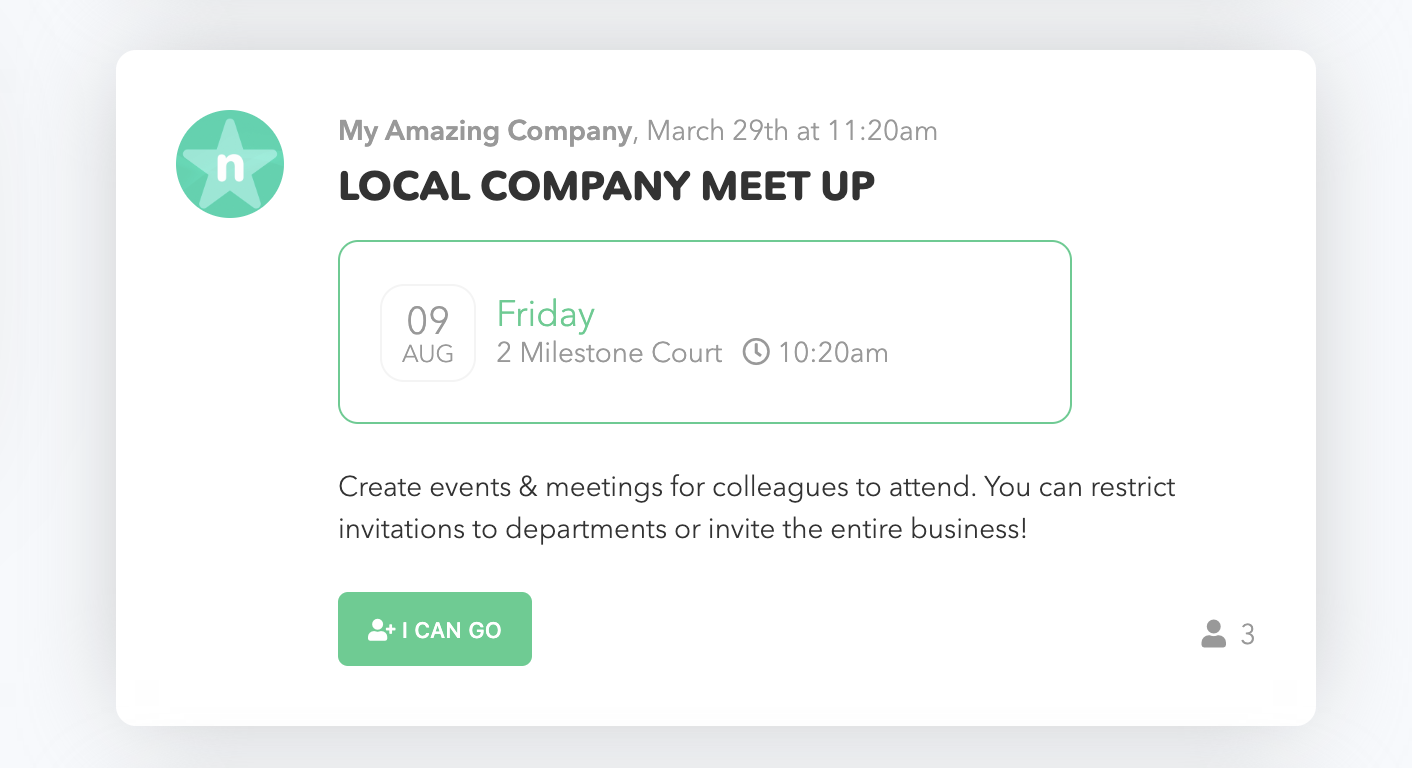This screenshot has width=1412, height=768.
Task: Click the clock icon beside 10:20am
Action: coord(756,352)
